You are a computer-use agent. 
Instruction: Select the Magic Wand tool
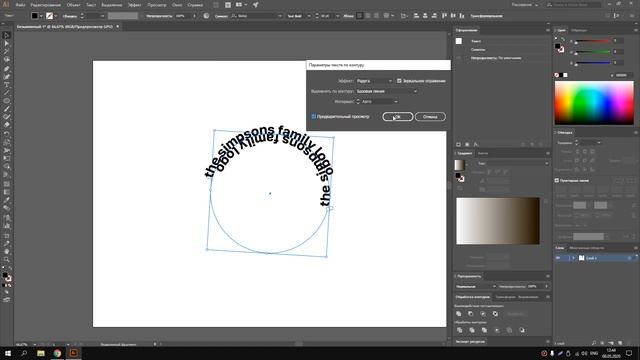[x=7, y=52]
